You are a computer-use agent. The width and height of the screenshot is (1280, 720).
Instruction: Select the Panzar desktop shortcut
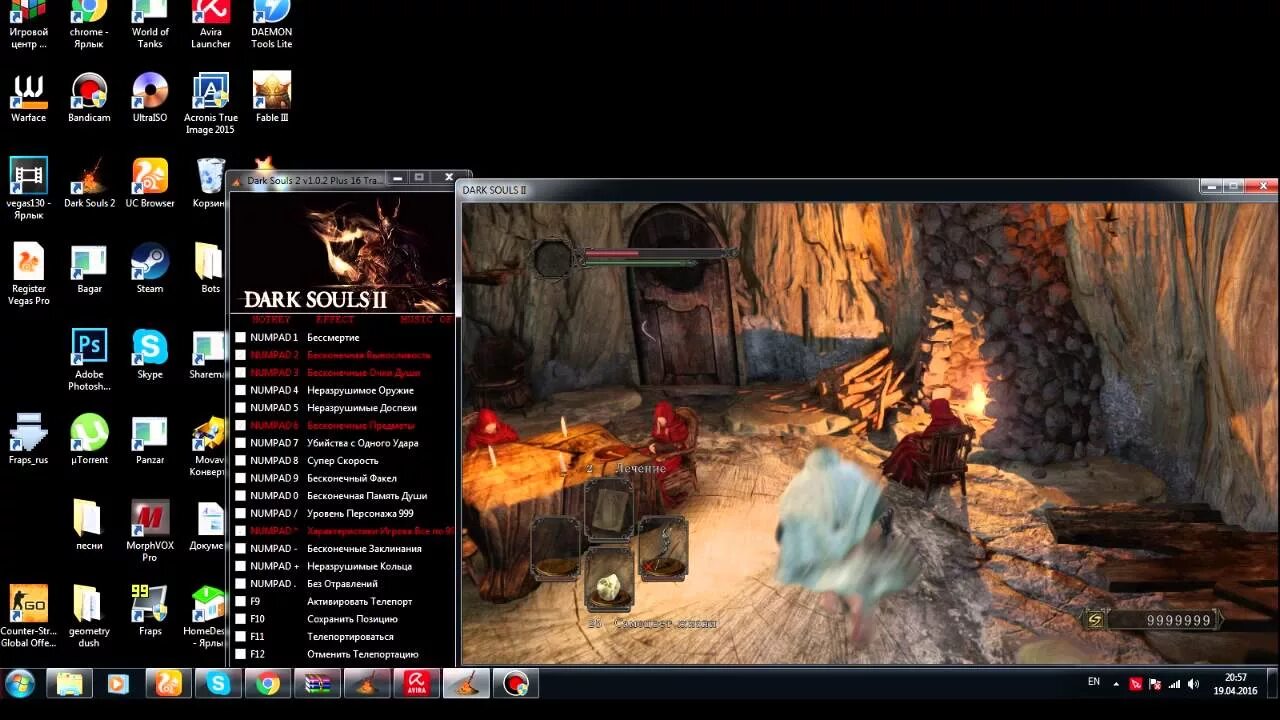[x=150, y=440]
